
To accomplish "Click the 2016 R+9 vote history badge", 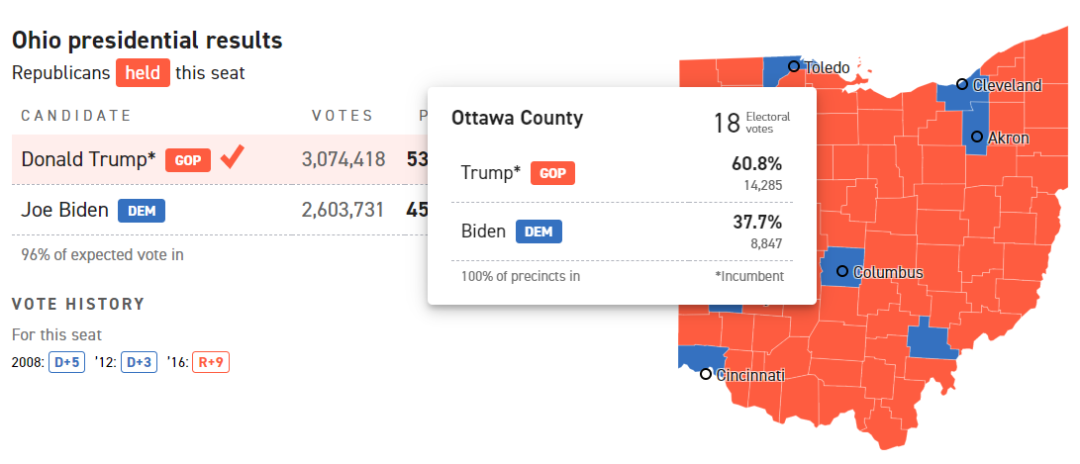I will click(x=211, y=362).
